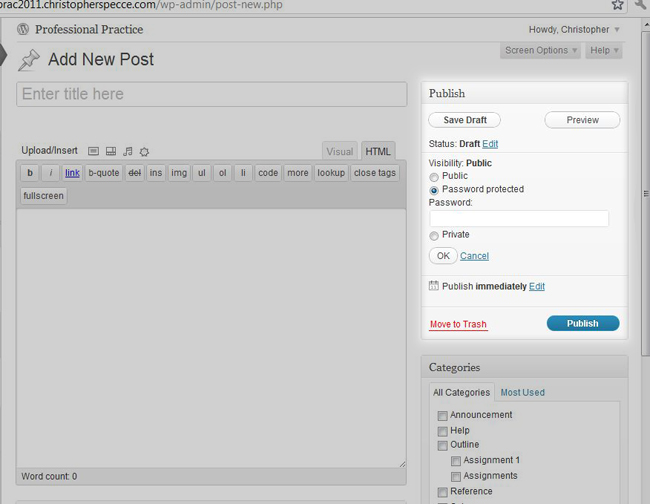This screenshot has width=650, height=504.
Task: Insert bold tag with b button
Action: [30, 173]
